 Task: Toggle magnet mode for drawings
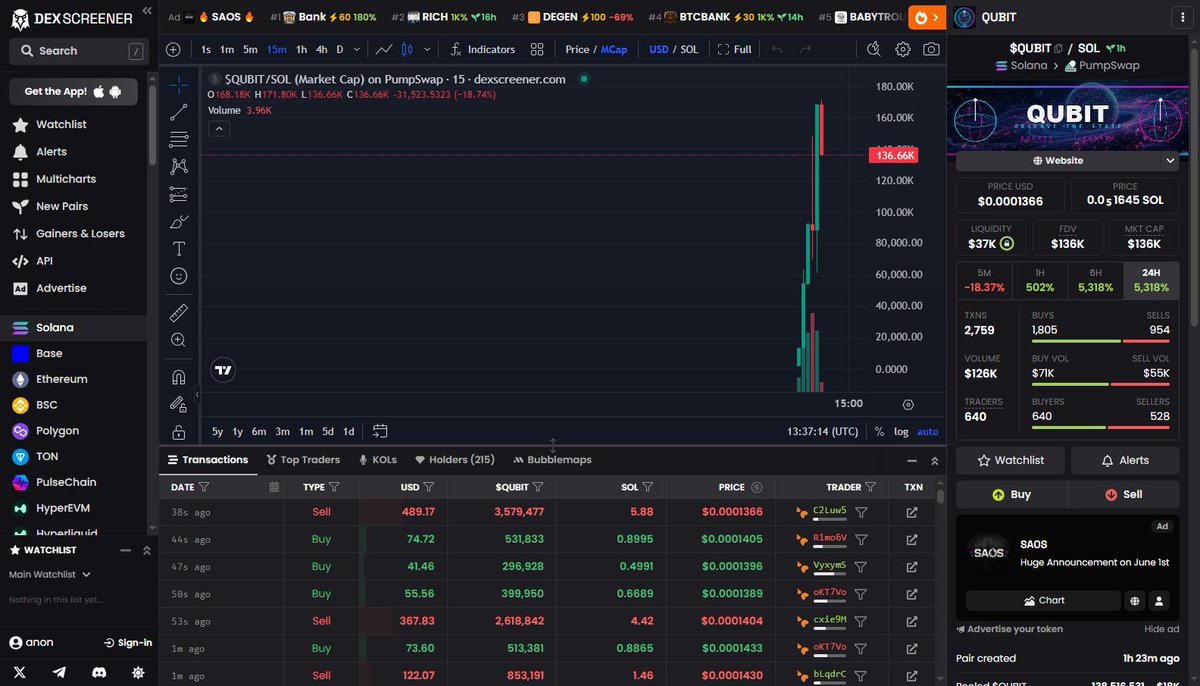point(179,377)
